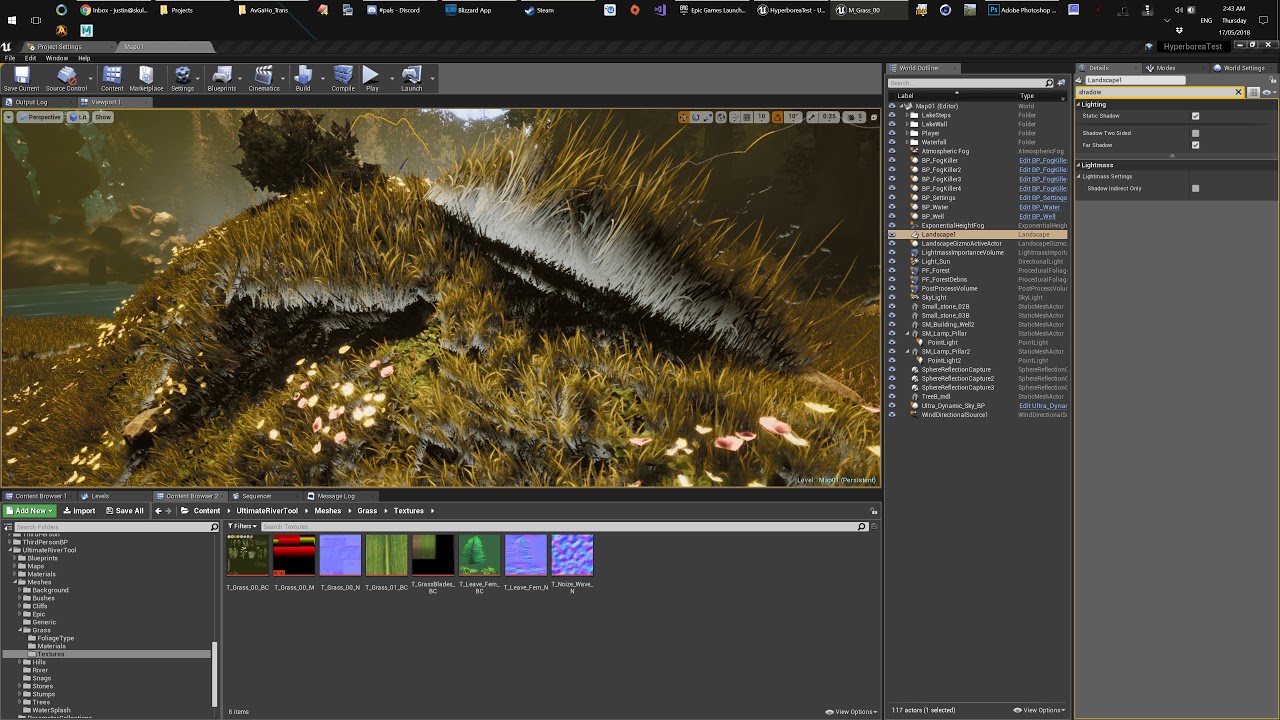The image size is (1280, 720).
Task: Go forward in Content Browser history
Action: [x=169, y=511]
